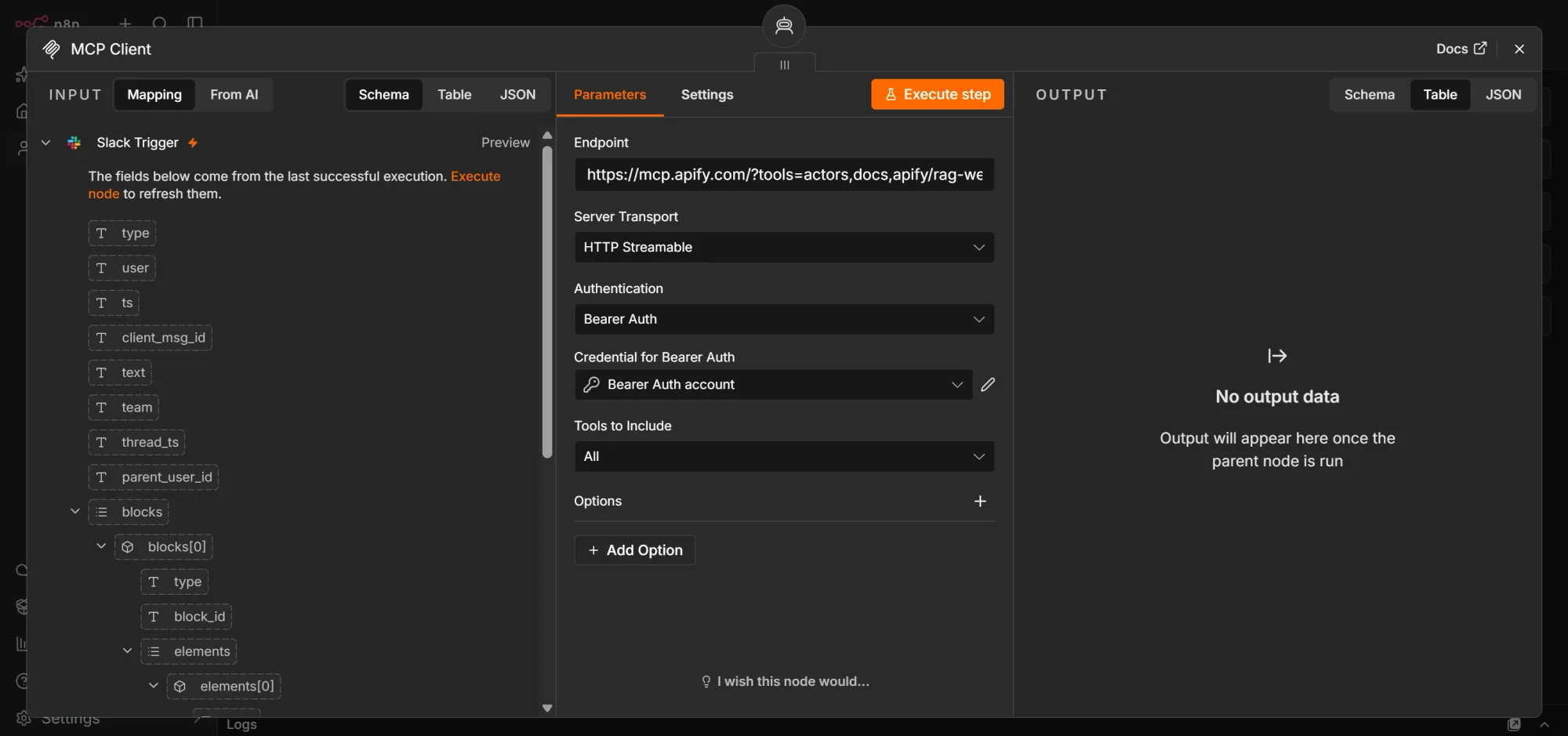
Task: Switch output view to JSON
Action: click(x=1503, y=95)
